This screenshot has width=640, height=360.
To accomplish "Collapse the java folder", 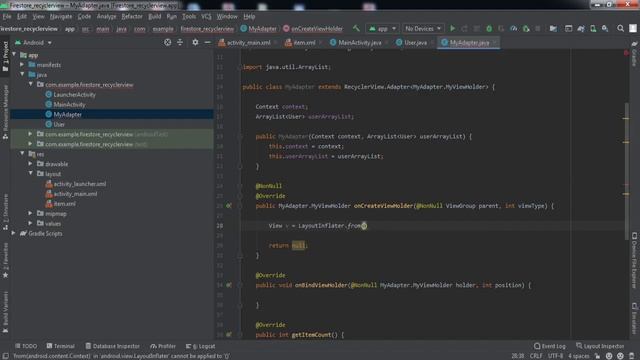I will tap(22, 75).
